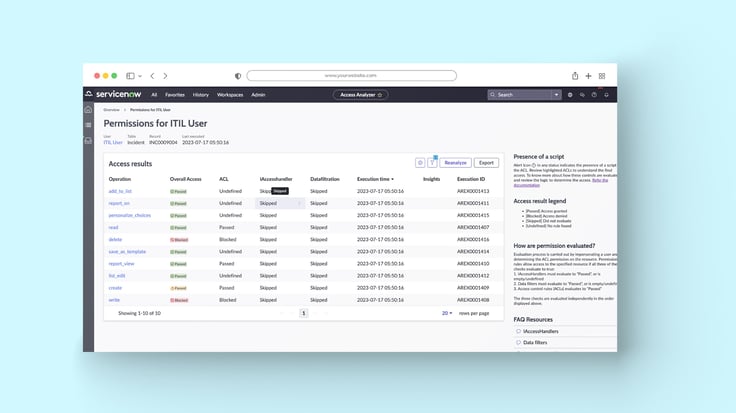Click the Home icon in left sidebar

coord(88,110)
